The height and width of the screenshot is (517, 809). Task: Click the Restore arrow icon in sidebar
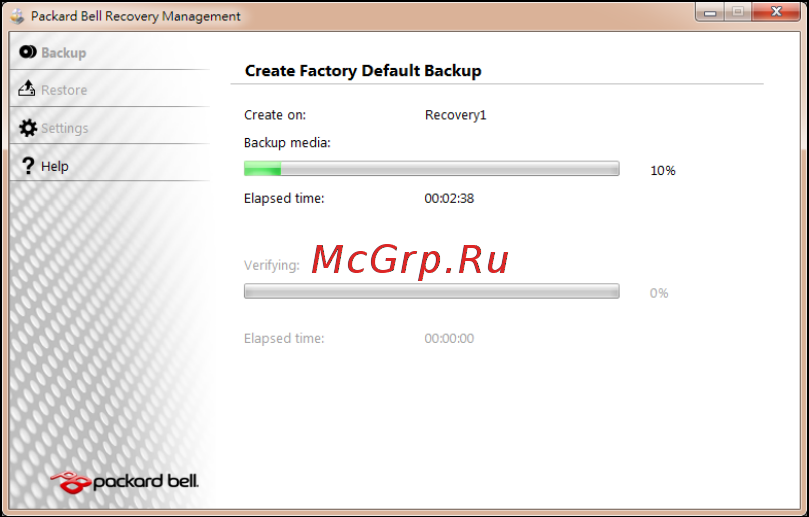tap(27, 89)
